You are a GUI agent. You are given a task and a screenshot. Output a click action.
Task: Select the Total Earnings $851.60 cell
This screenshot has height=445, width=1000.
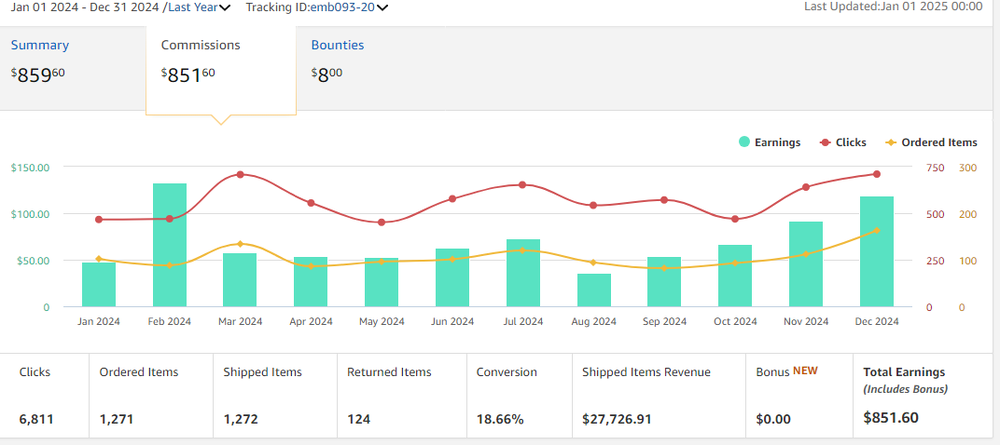(x=923, y=395)
